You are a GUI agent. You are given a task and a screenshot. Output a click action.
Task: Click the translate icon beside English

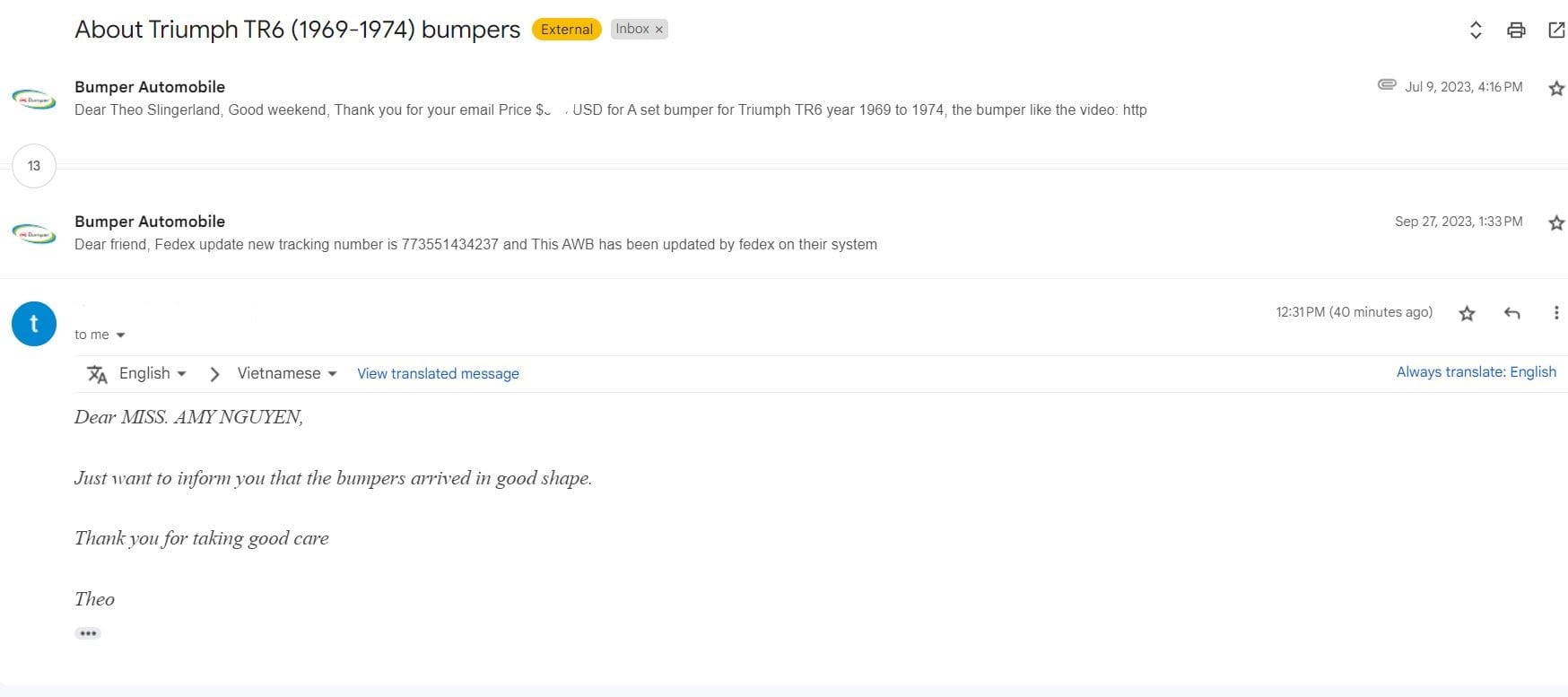(97, 374)
